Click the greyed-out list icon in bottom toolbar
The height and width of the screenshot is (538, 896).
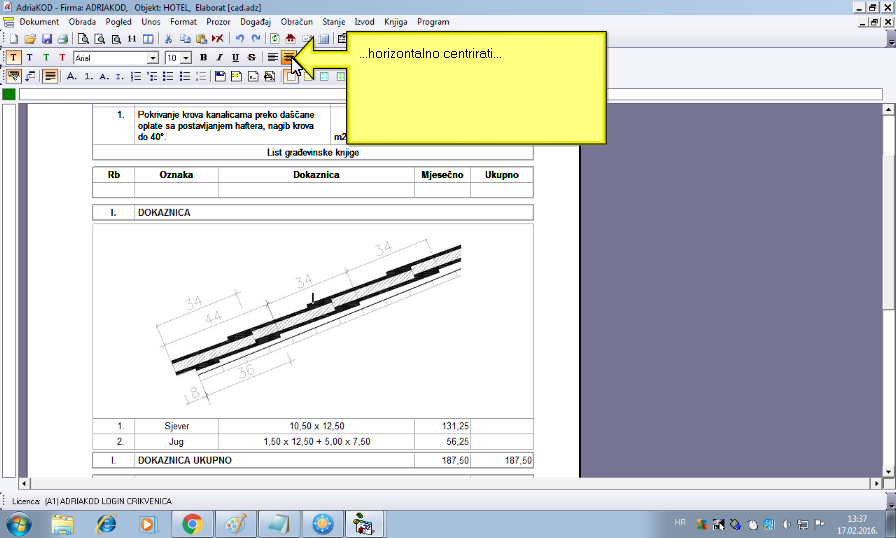tap(201, 76)
